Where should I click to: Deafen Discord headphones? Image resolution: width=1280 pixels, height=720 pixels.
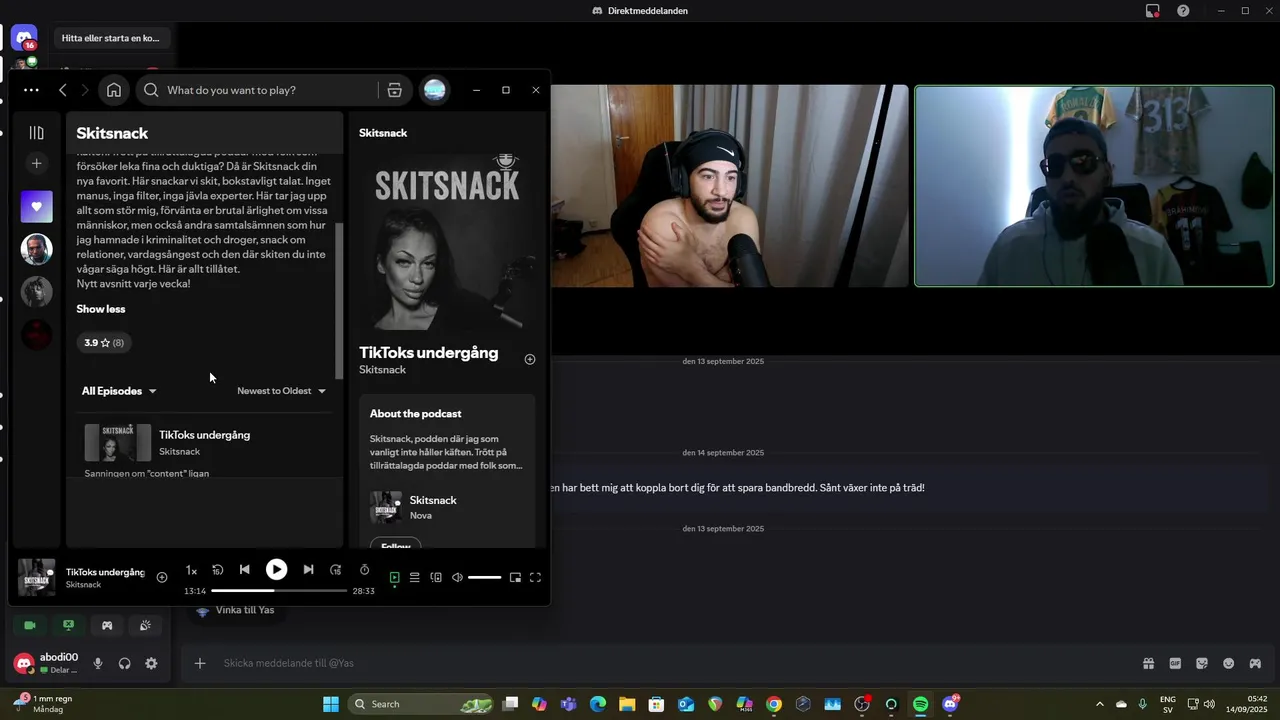point(125,663)
